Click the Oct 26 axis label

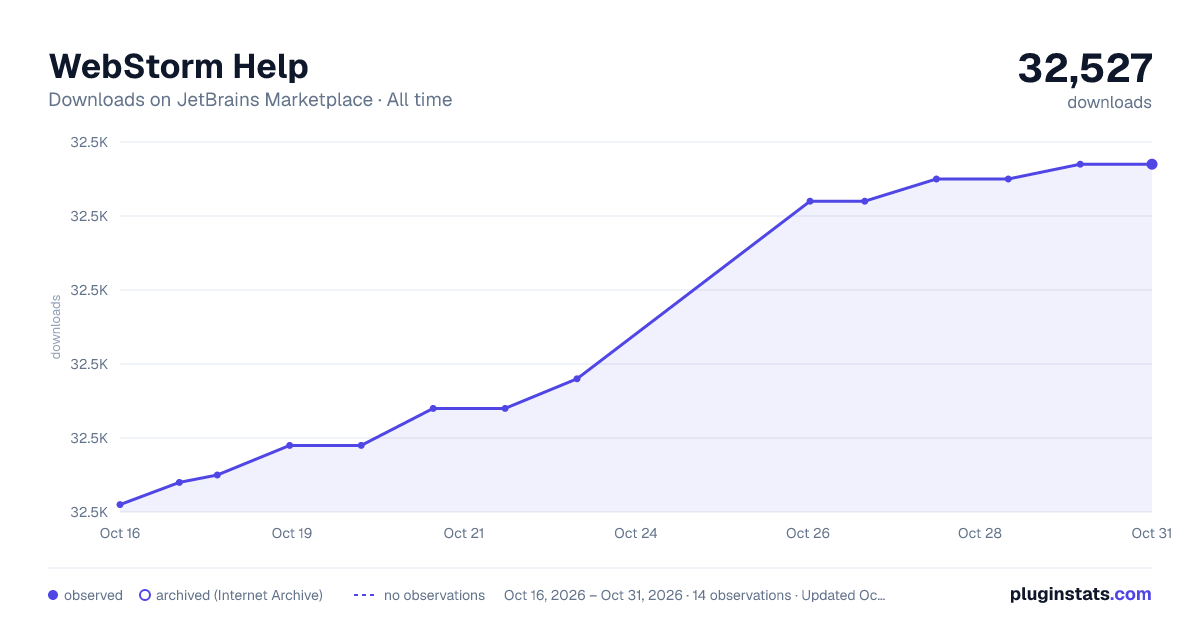[808, 533]
